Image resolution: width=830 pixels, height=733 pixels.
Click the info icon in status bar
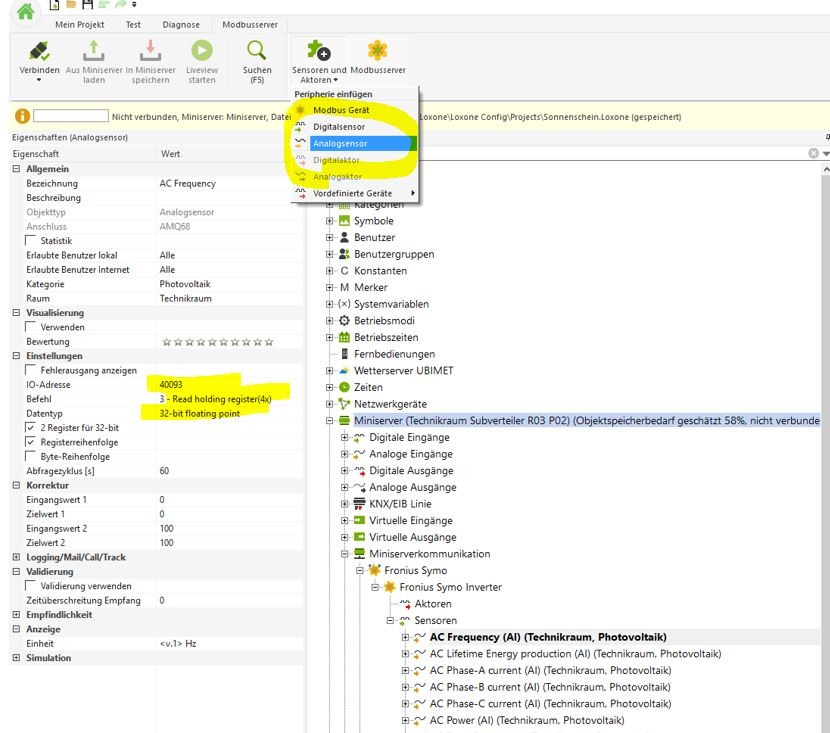tap(22, 116)
